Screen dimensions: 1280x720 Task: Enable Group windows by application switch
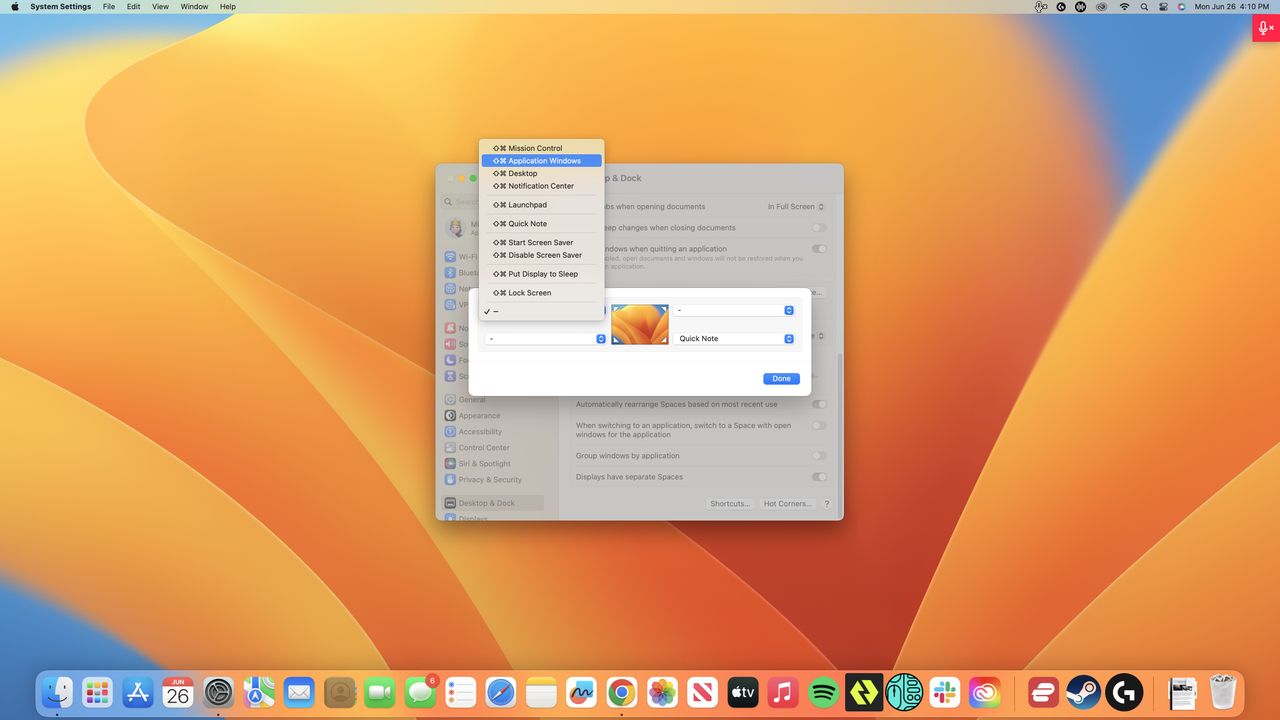(819, 455)
